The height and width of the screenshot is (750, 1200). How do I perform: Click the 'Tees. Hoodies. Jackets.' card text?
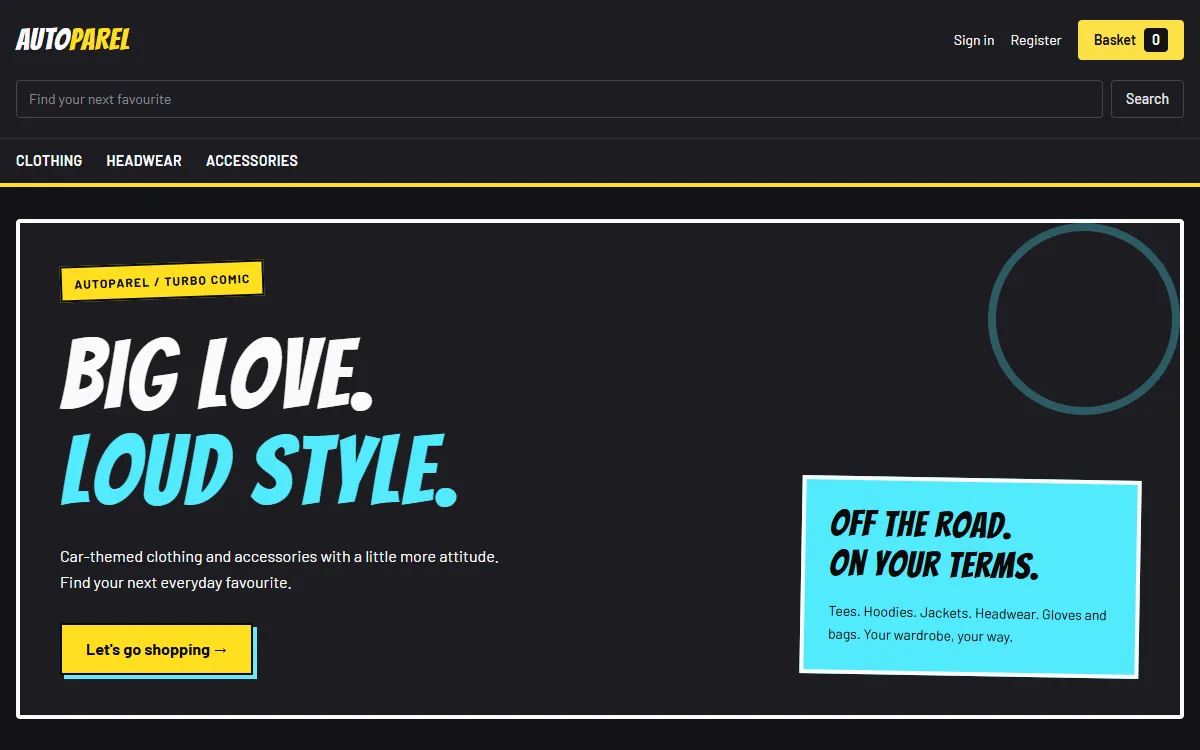pyautogui.click(x=967, y=625)
